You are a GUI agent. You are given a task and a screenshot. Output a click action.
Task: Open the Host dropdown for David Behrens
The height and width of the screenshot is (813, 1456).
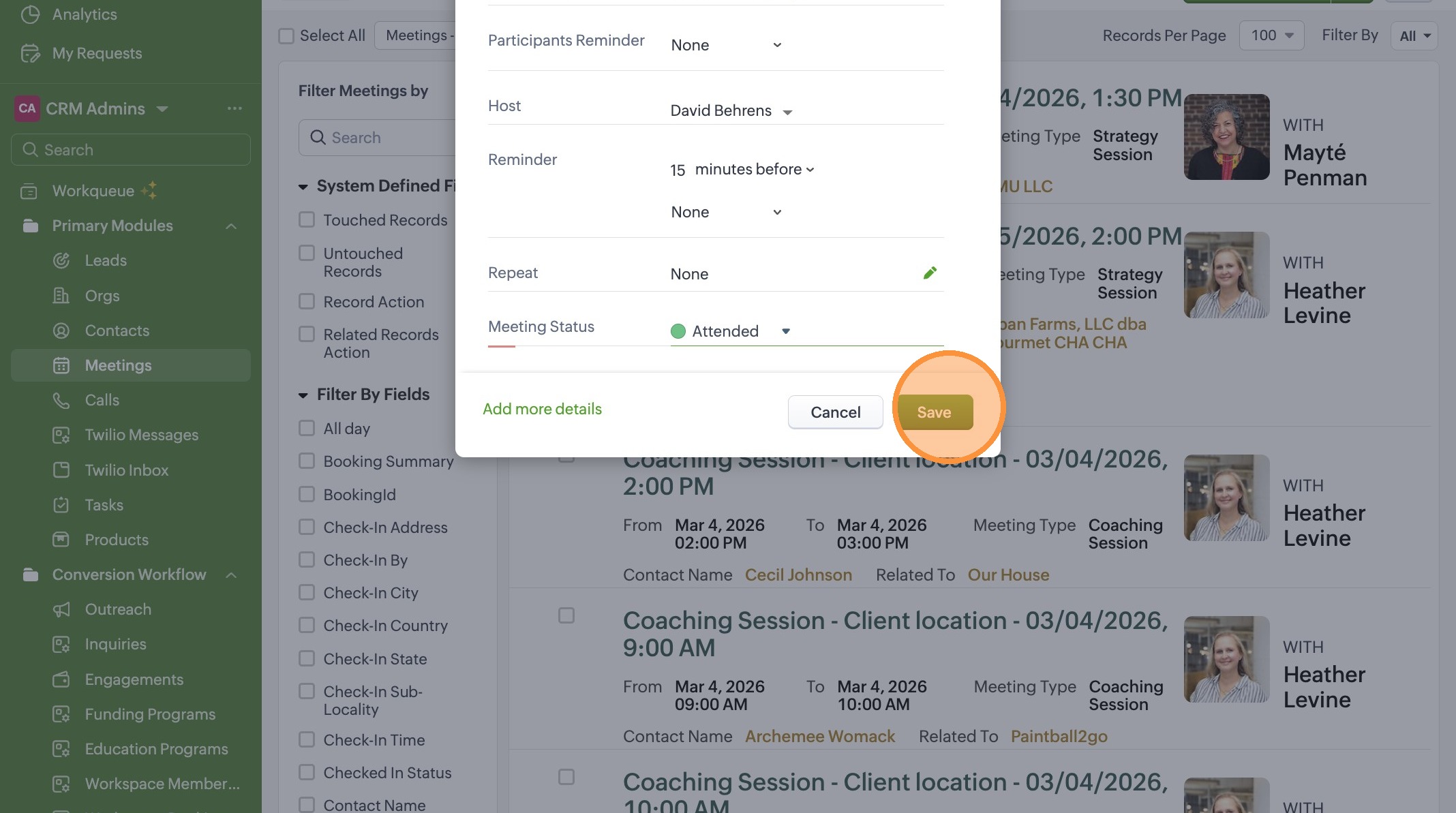click(x=787, y=112)
